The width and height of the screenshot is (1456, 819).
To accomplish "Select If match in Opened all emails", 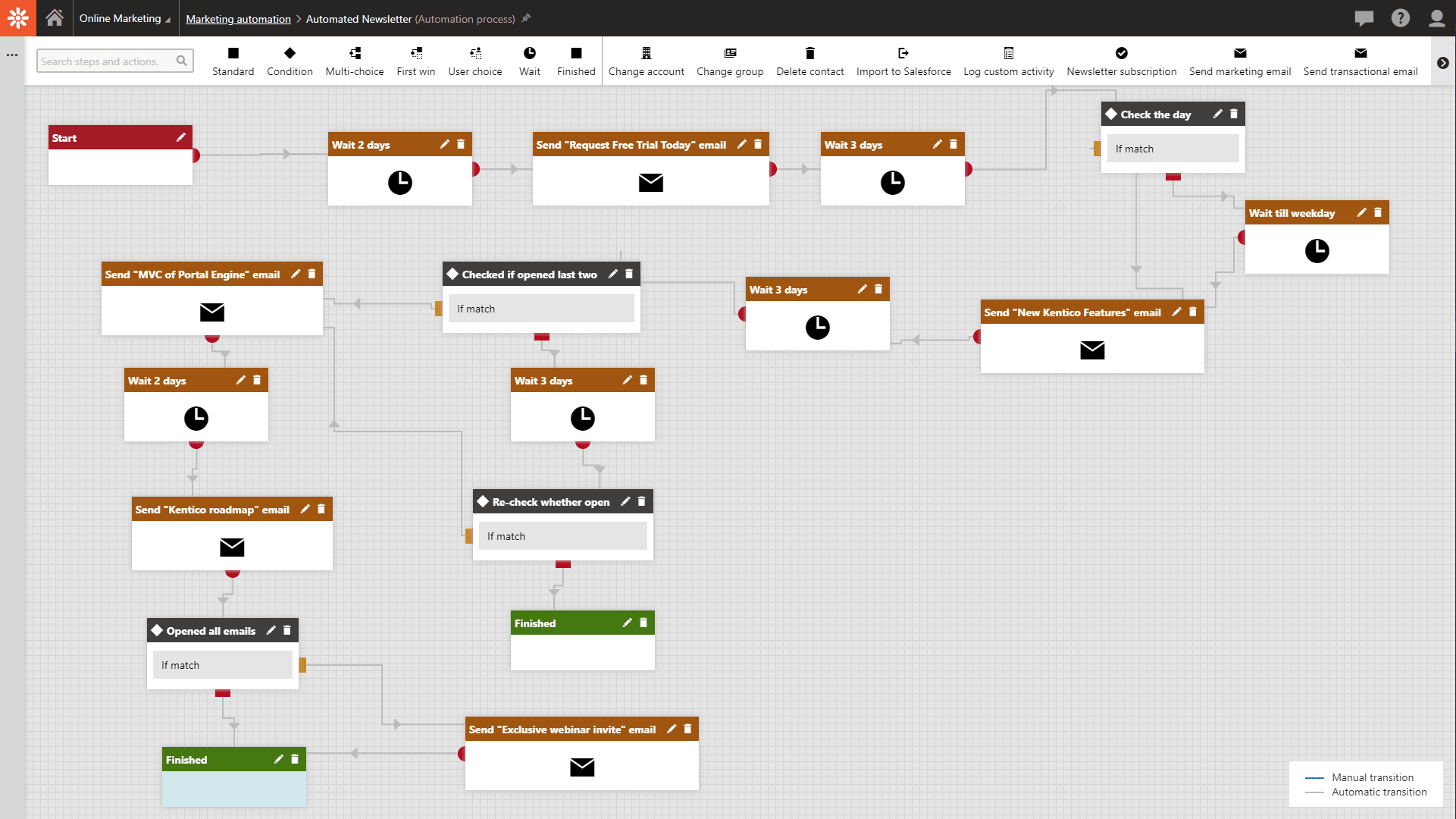I will [x=223, y=665].
